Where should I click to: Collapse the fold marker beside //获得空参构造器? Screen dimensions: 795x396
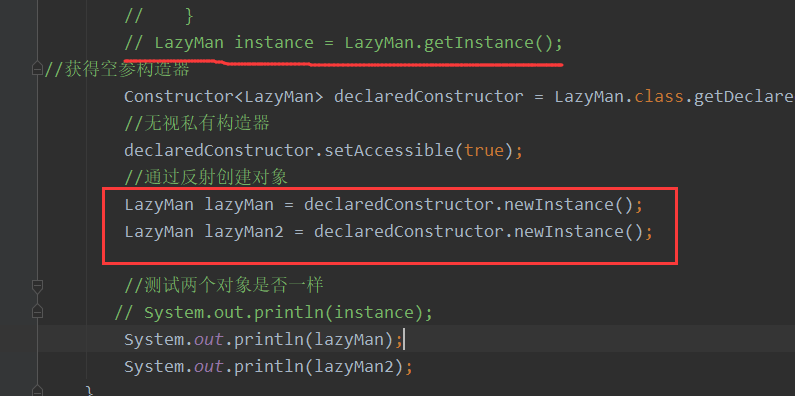pos(37,68)
